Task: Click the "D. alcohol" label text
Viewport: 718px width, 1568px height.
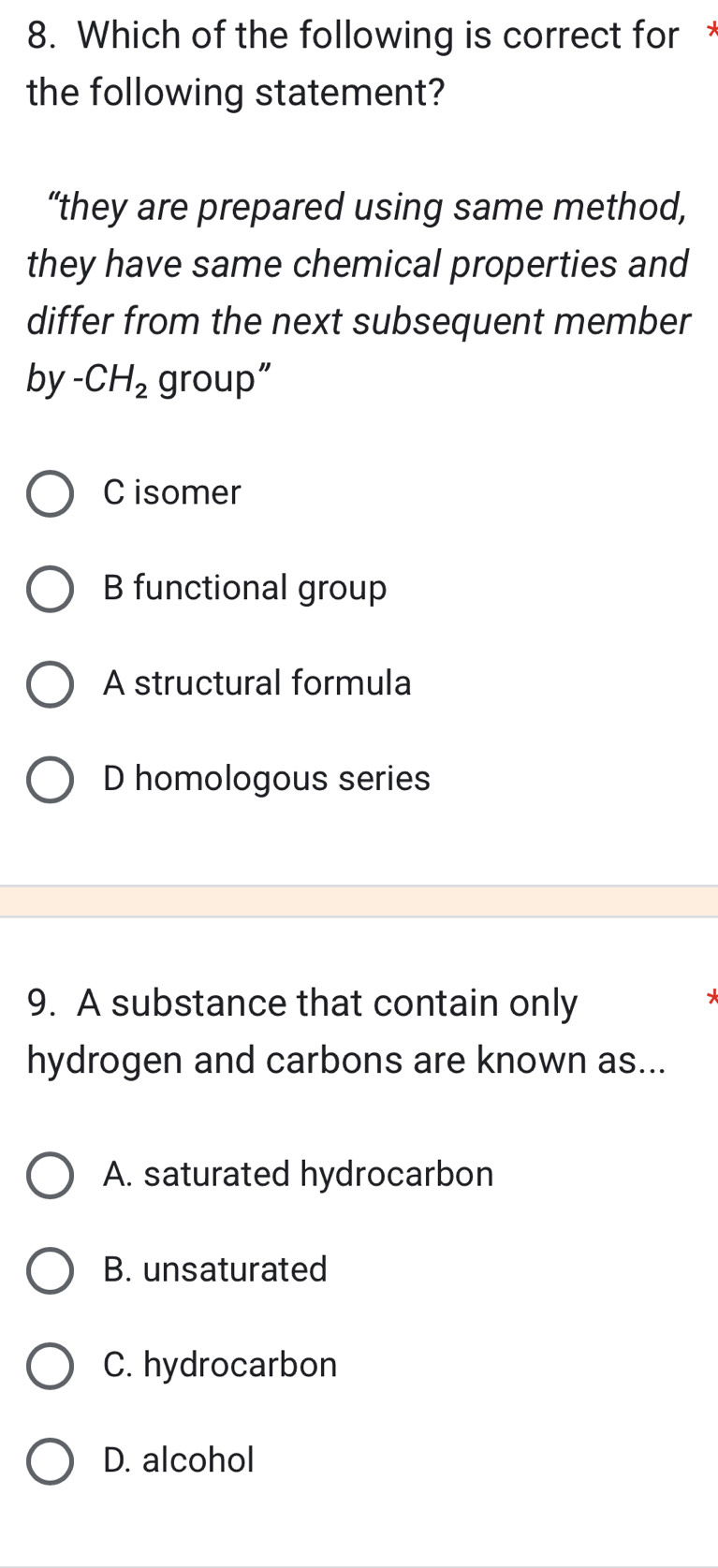Action: point(178,1461)
